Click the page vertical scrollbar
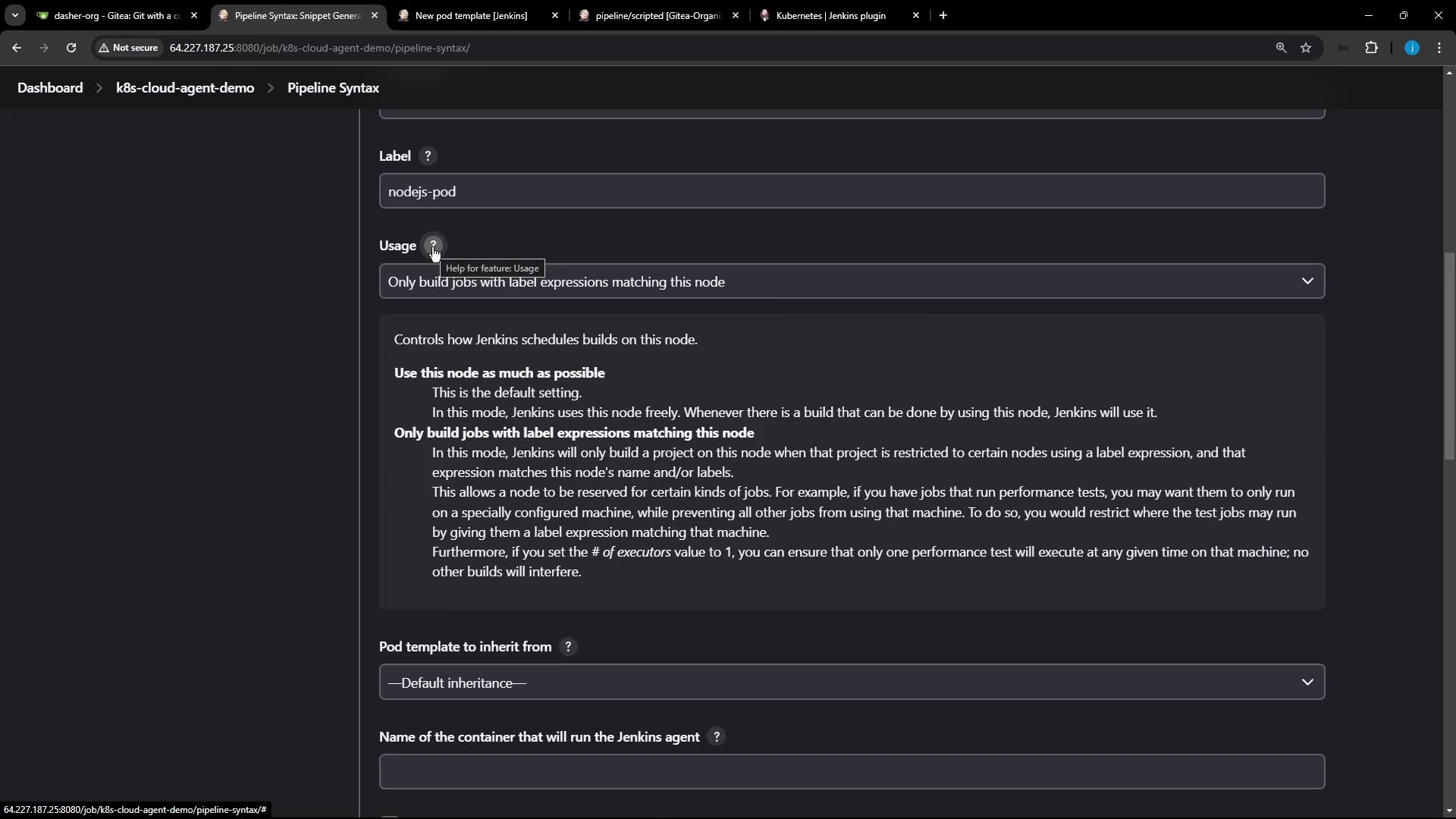Image resolution: width=1456 pixels, height=819 pixels. pos(1449,356)
